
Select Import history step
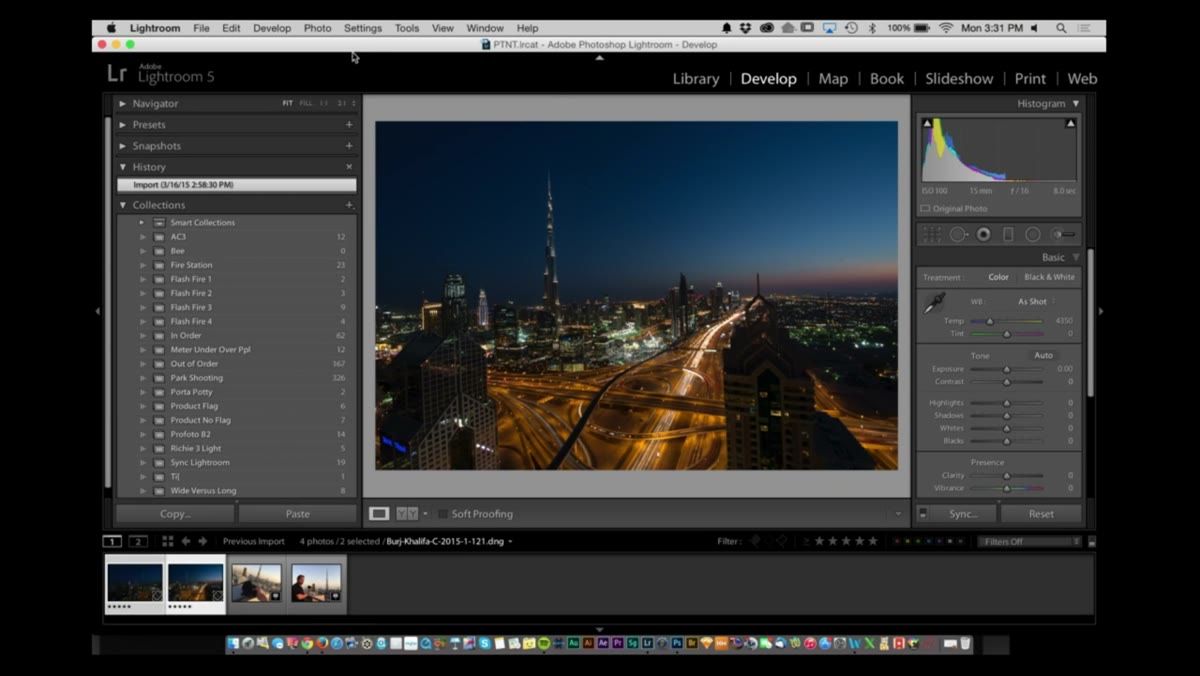coord(236,185)
